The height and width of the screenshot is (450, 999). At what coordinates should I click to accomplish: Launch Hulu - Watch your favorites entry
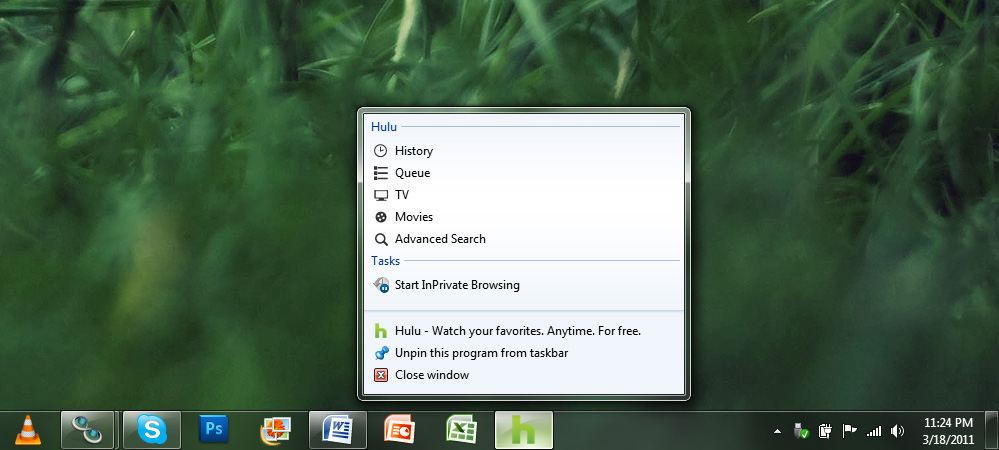(524, 331)
